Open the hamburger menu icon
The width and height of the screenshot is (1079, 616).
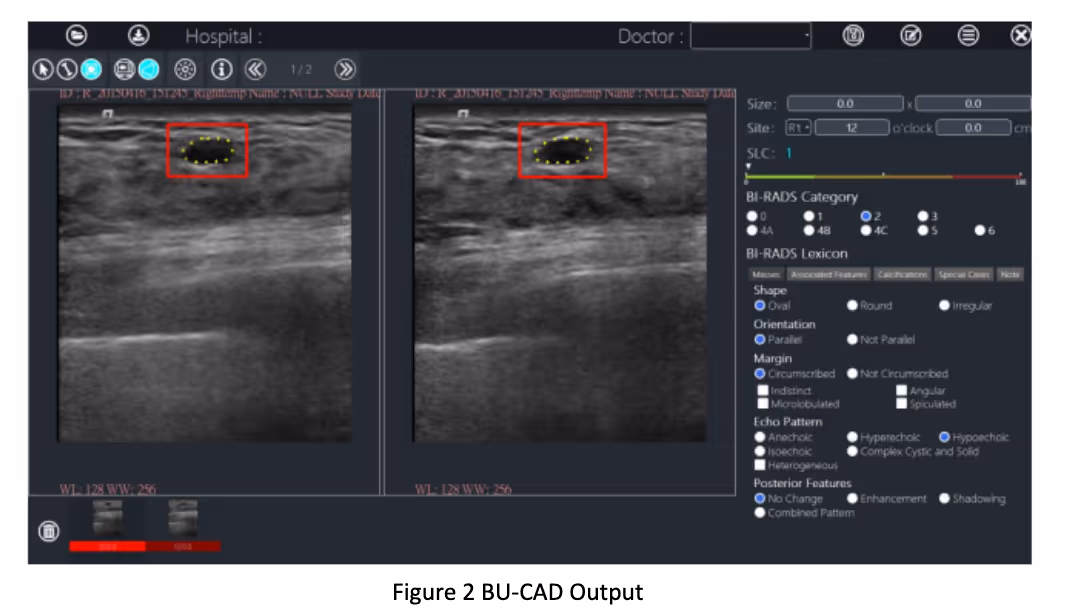[968, 35]
